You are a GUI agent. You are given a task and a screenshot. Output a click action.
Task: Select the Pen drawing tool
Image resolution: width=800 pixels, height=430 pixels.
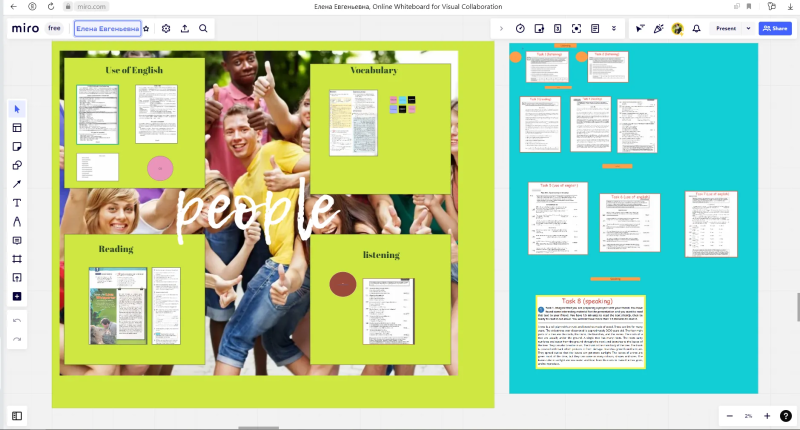pyautogui.click(x=17, y=221)
